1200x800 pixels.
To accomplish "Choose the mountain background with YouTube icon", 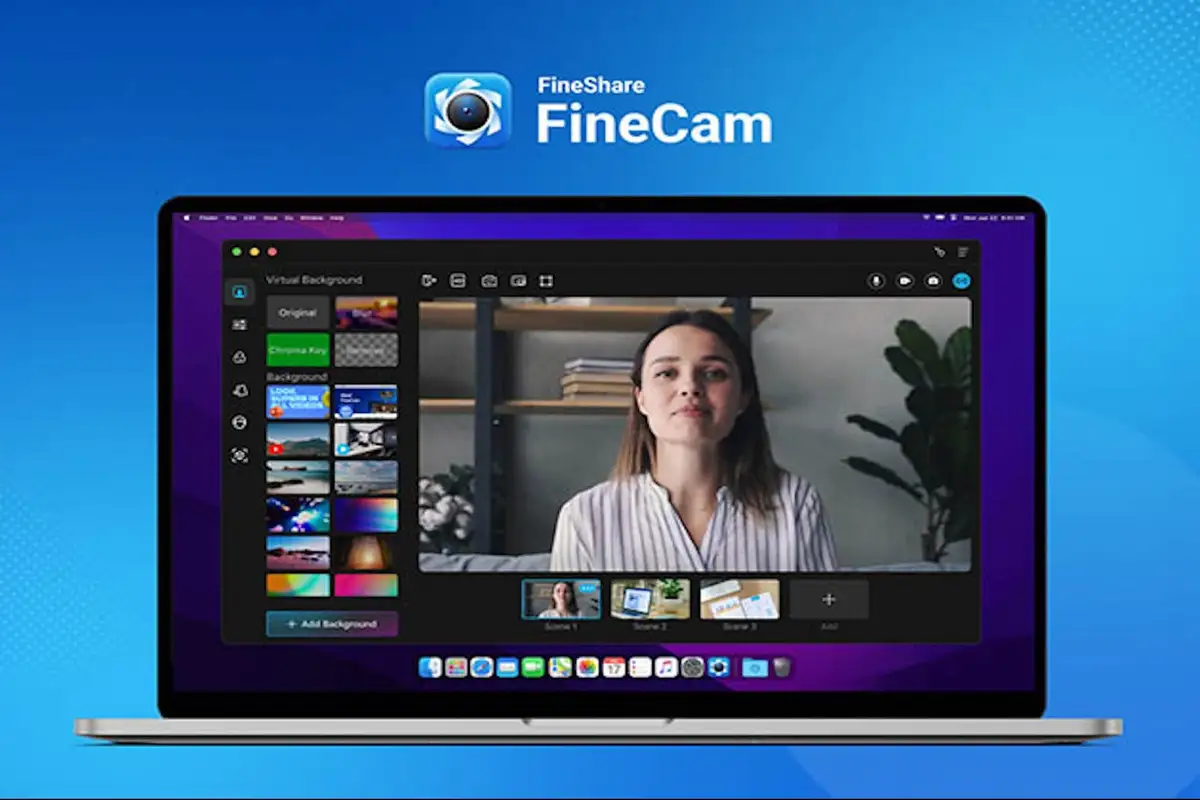I will [x=298, y=439].
